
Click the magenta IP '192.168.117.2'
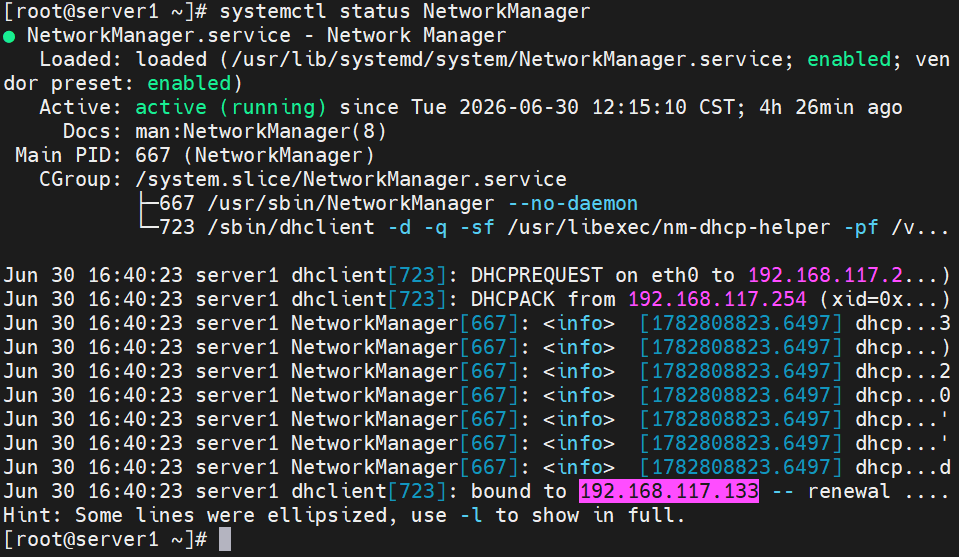coord(826,275)
